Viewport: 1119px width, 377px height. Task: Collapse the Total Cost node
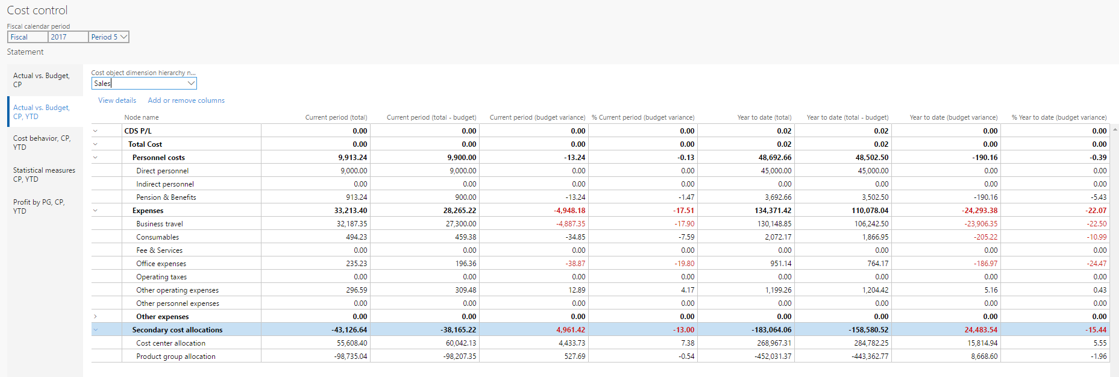coord(96,144)
